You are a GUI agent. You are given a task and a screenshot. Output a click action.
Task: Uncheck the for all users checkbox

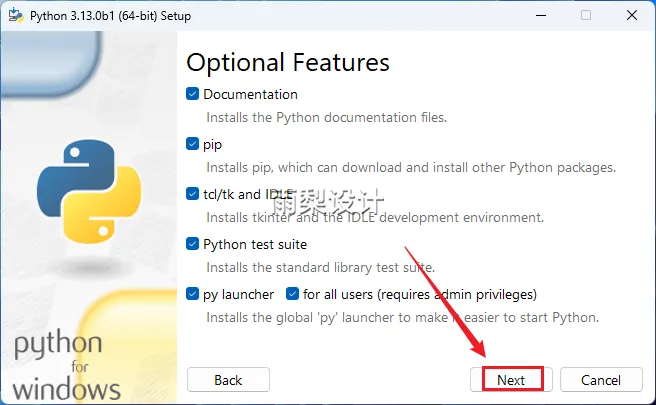(x=292, y=294)
